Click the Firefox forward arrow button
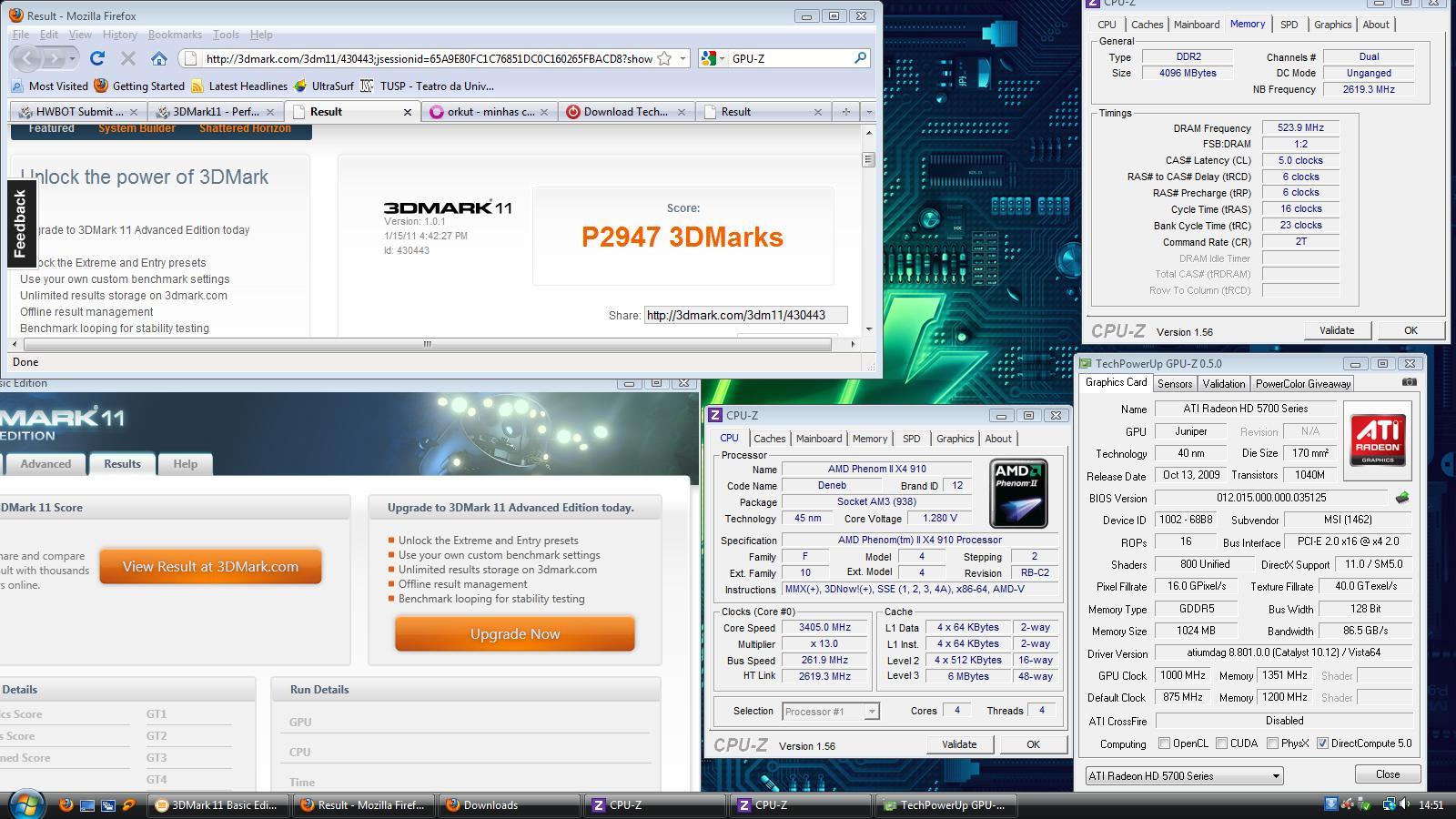The height and width of the screenshot is (819, 1456). coord(53,58)
